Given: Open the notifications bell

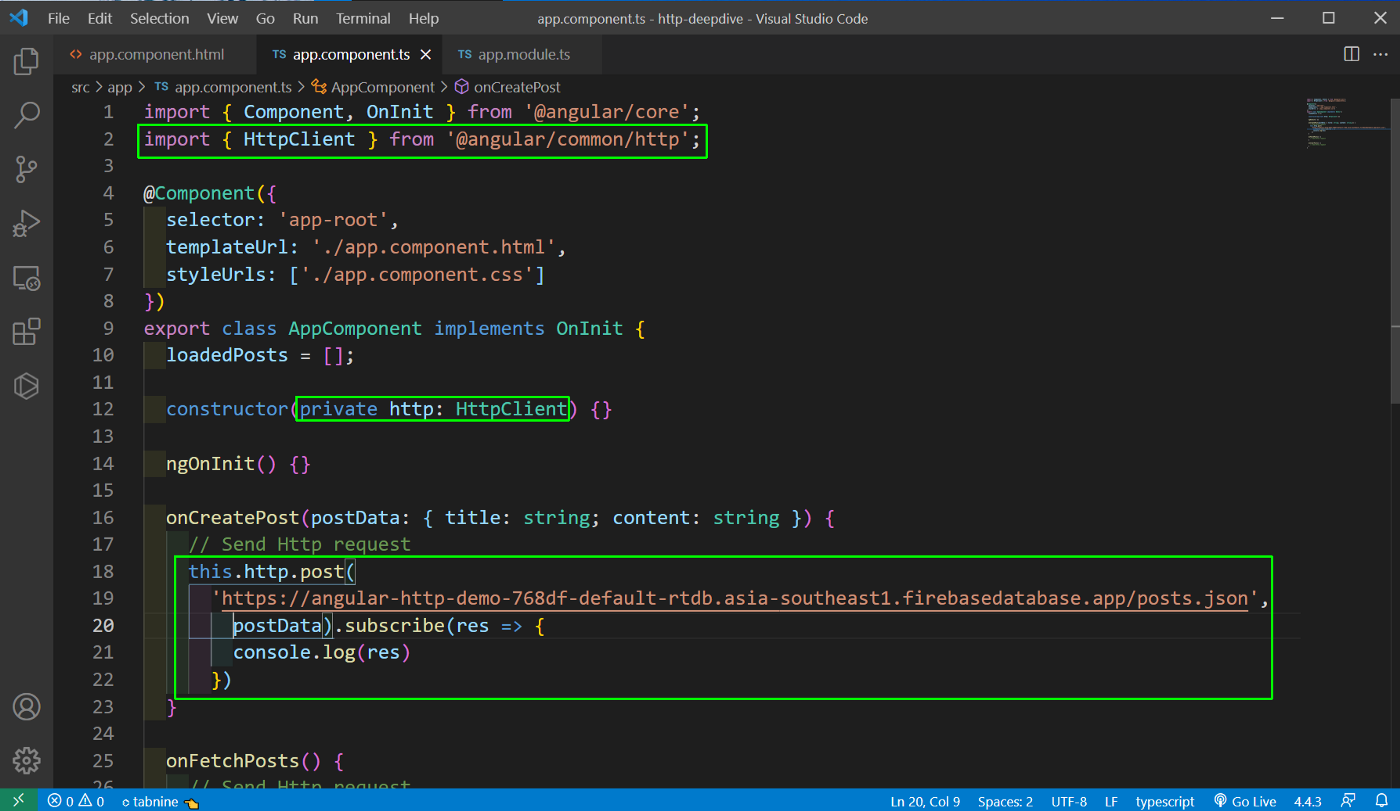Looking at the screenshot, I should coord(1381,801).
